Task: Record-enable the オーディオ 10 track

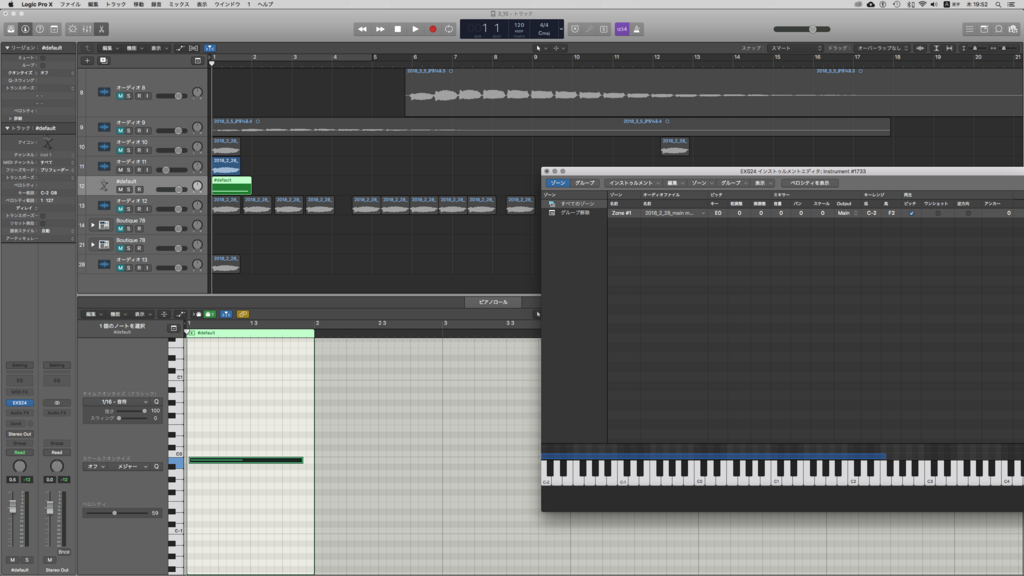Action: coord(138,150)
